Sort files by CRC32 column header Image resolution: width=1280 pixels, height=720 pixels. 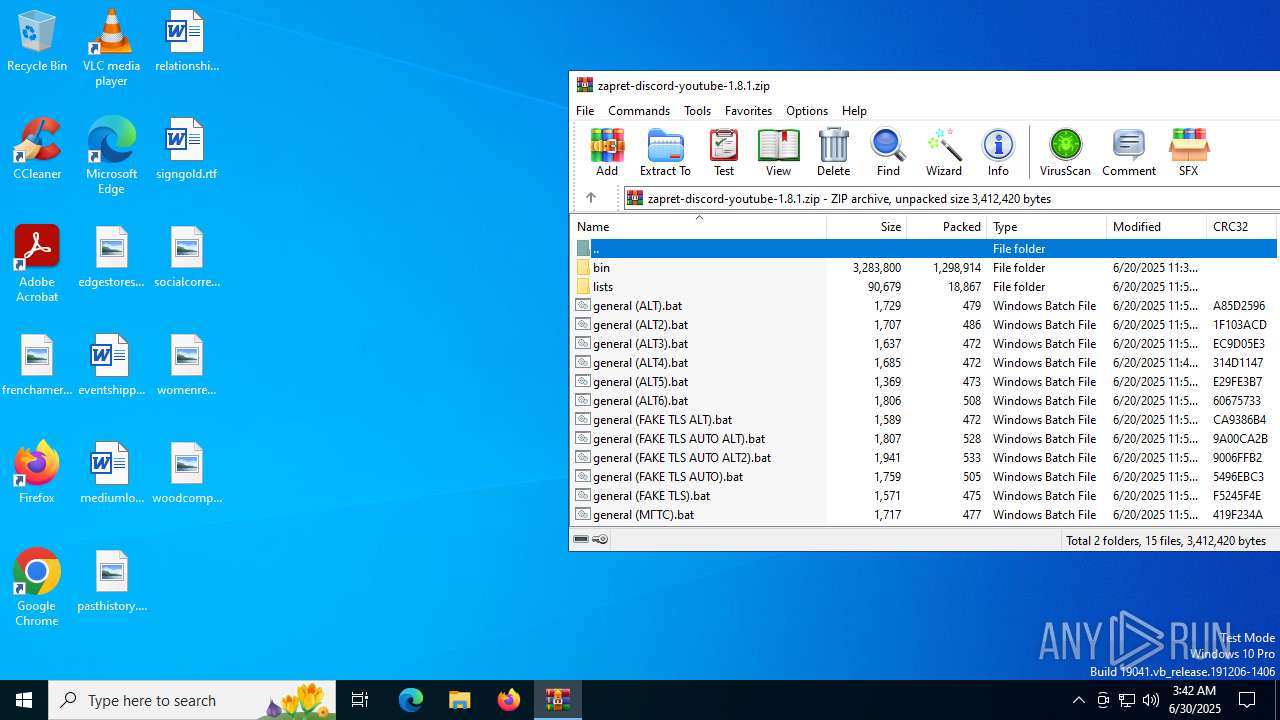(1242, 226)
